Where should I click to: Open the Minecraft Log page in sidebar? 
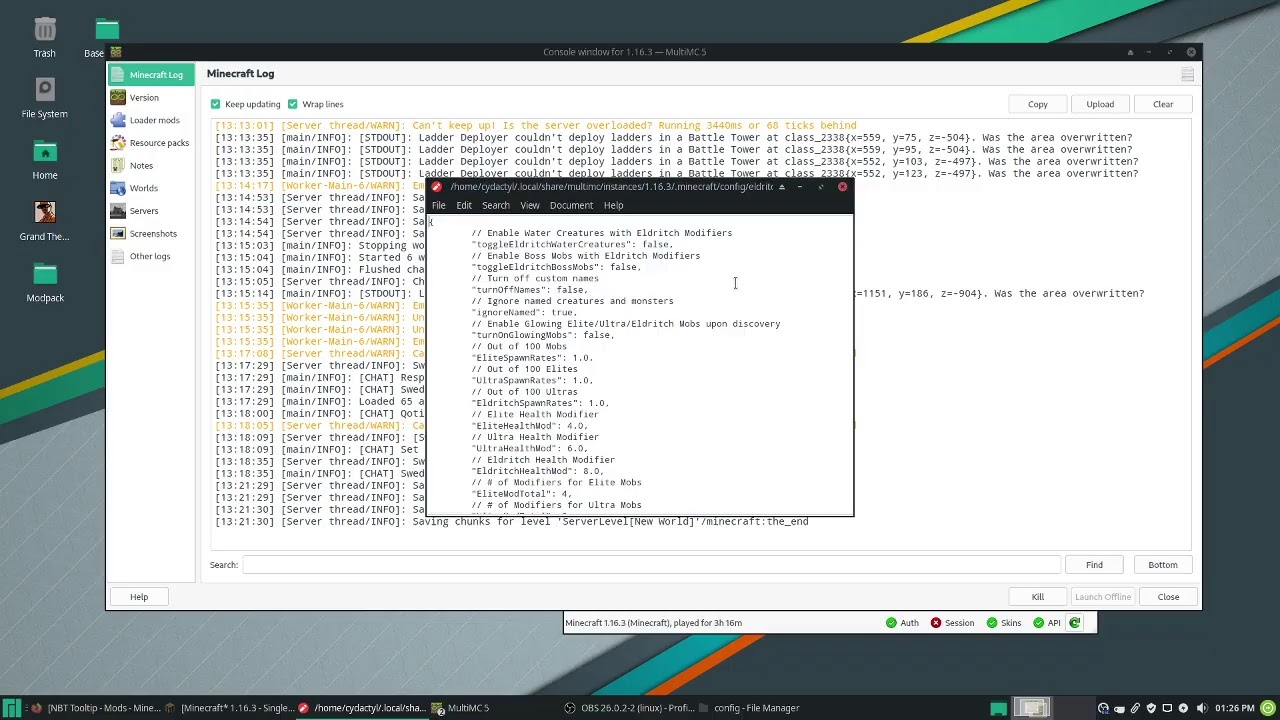pyautogui.click(x=150, y=75)
